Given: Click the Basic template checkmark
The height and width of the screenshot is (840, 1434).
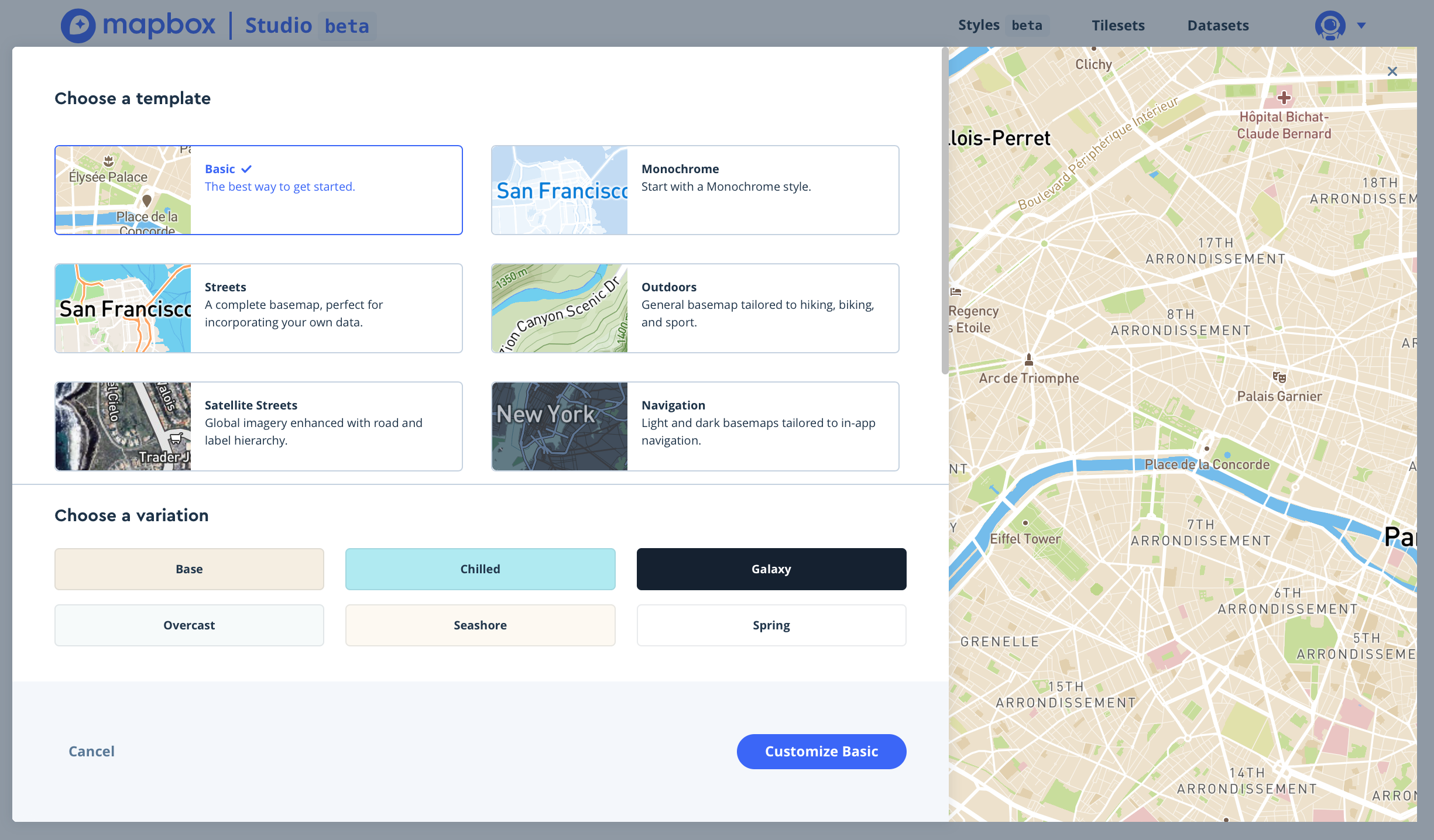Looking at the screenshot, I should pos(246,168).
